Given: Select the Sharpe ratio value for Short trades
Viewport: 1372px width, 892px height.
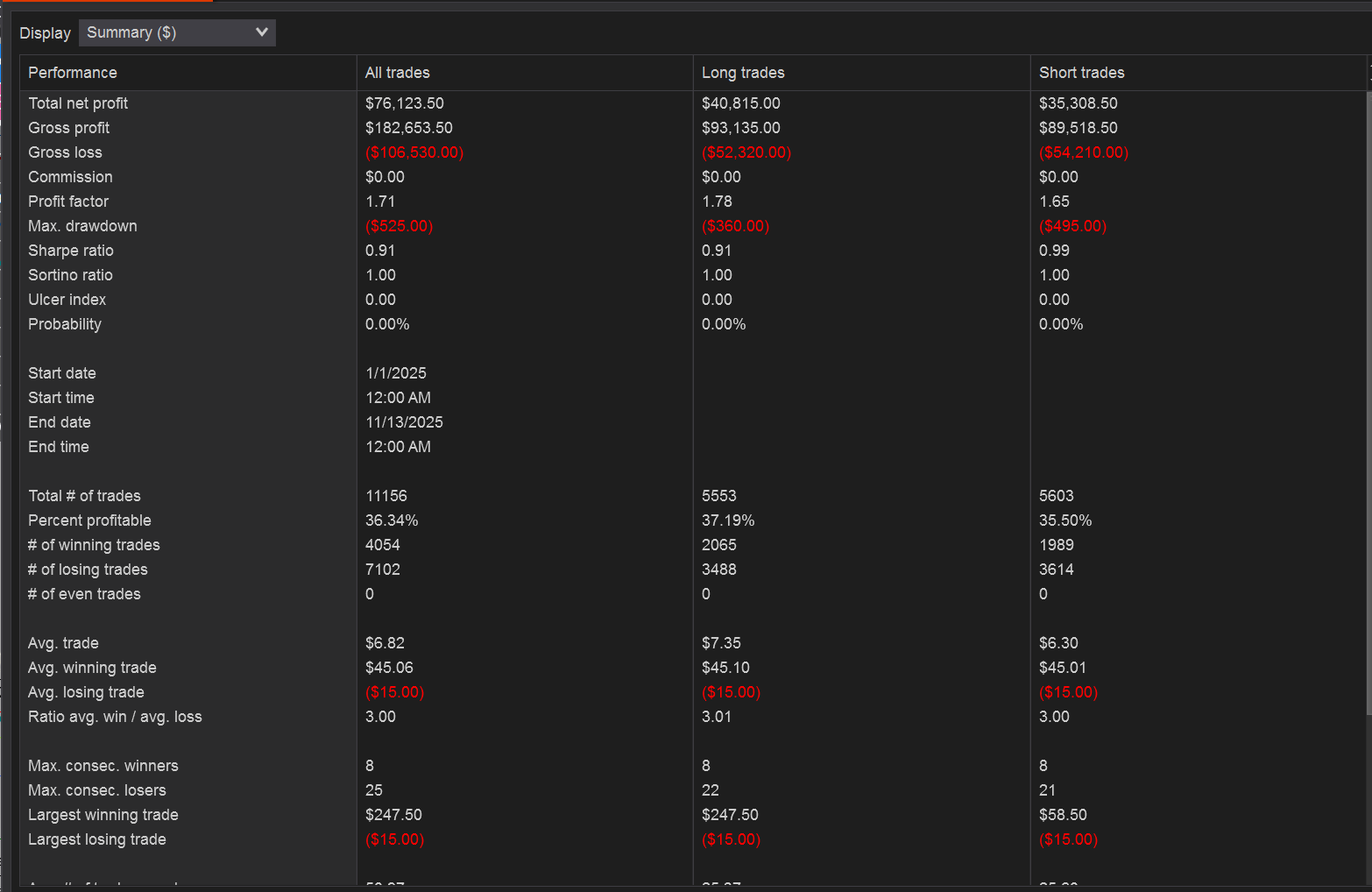Looking at the screenshot, I should click(x=1054, y=251).
